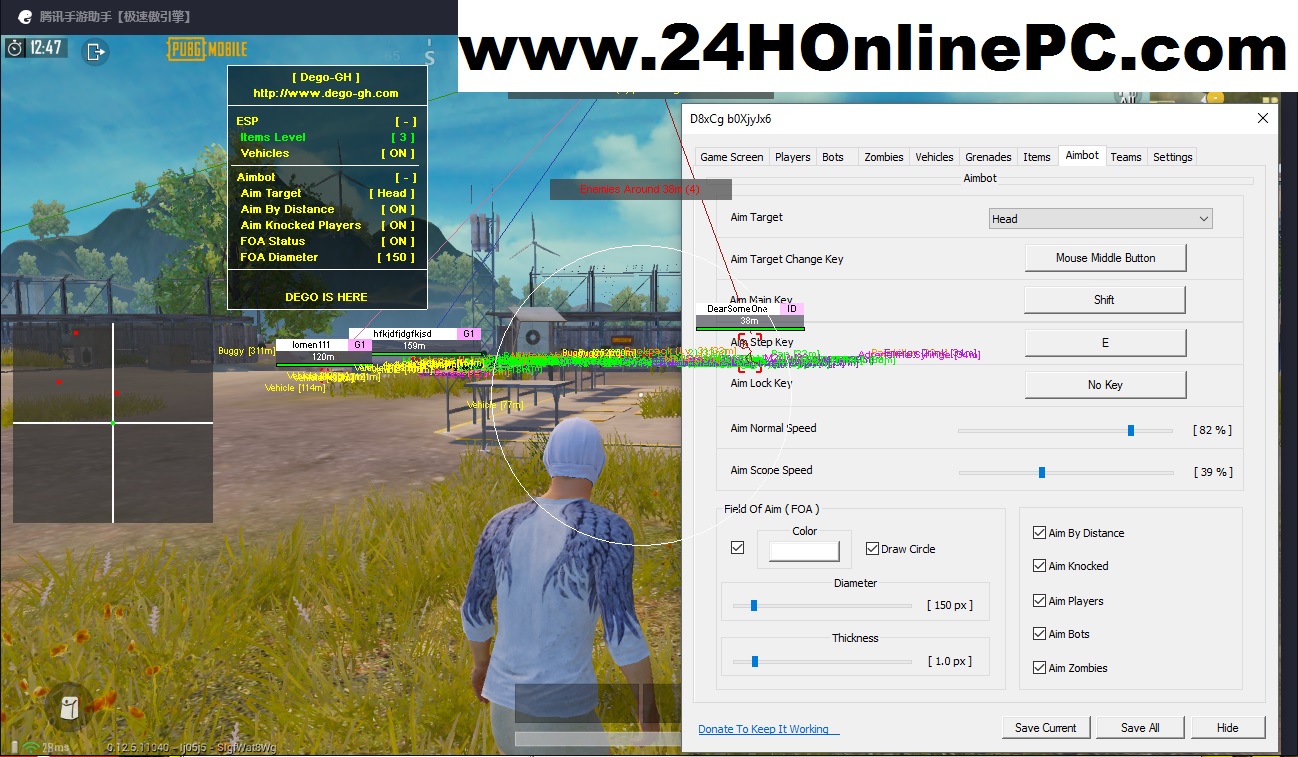Viewport: 1298px width, 757px height.
Task: Toggle the Aim Knocked checkbox
Action: tap(1039, 566)
